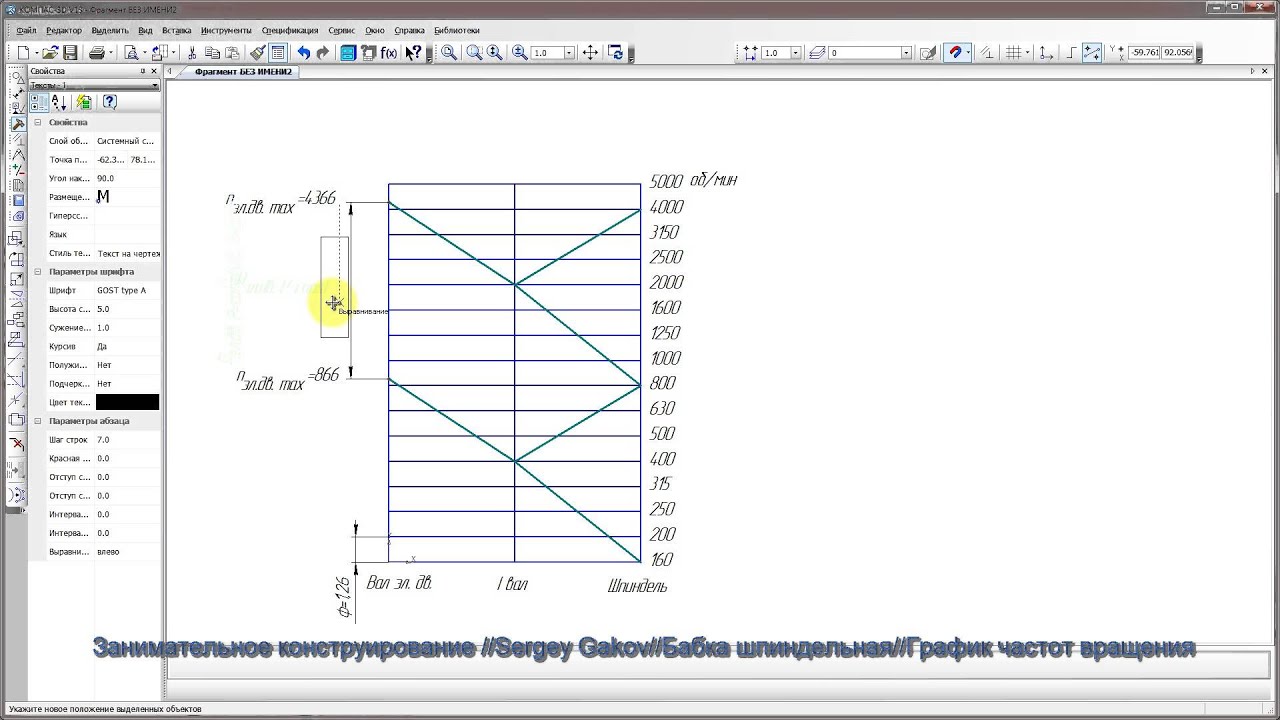Open a file with the folder icon
The image size is (1280, 720).
coord(50,52)
